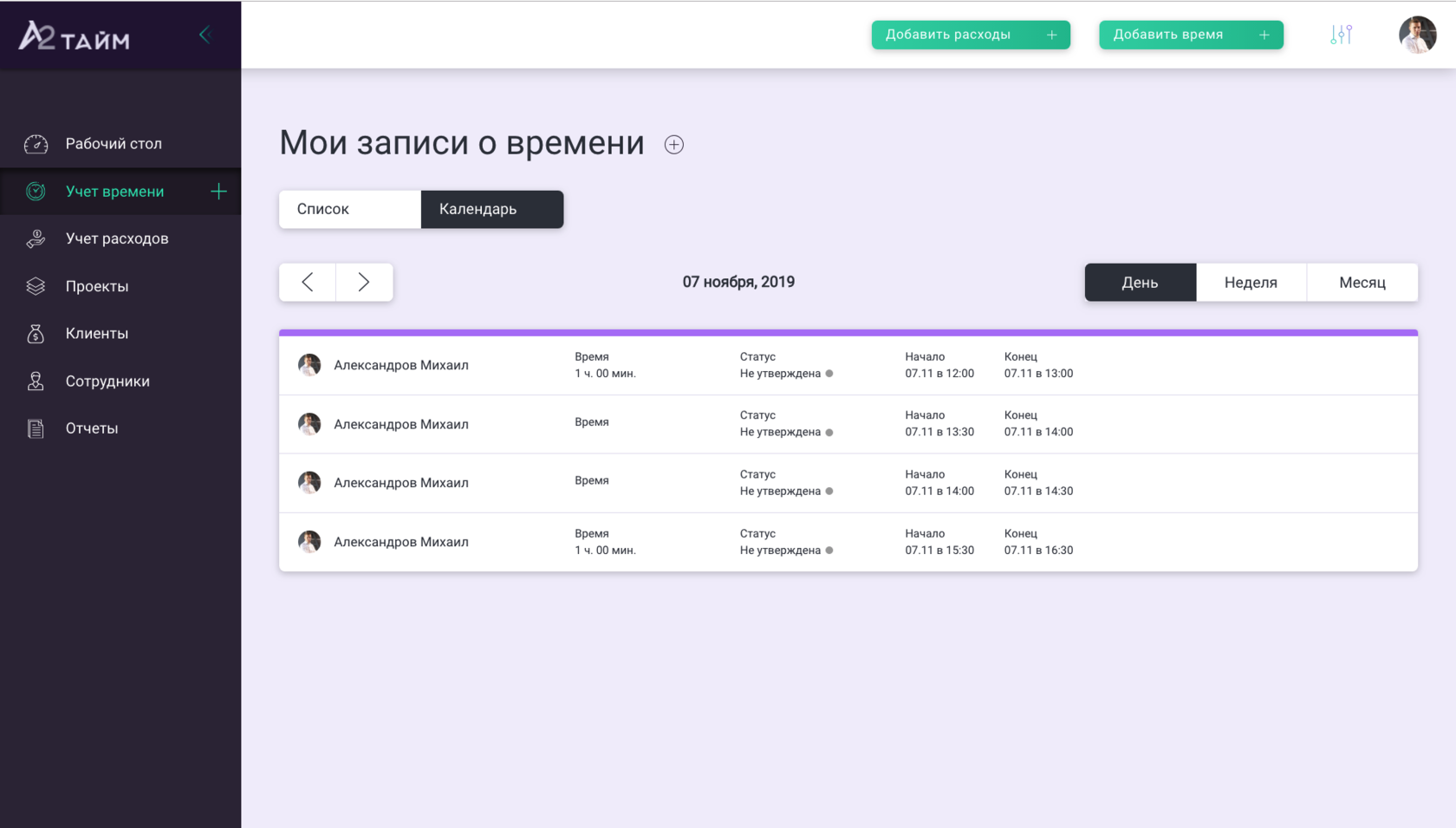Click date label 07 ноября, 2019
This screenshot has width=1456, height=828.
(738, 282)
